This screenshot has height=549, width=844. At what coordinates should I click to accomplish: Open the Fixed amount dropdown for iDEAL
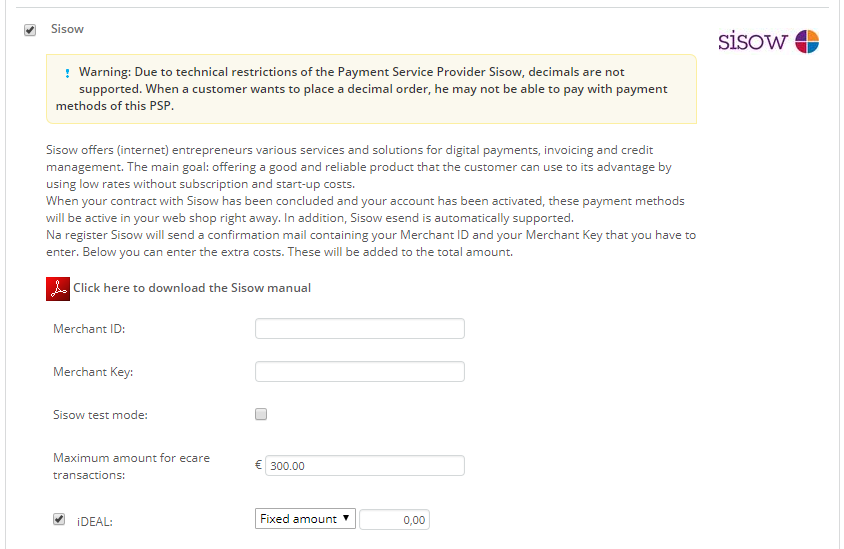pyautogui.click(x=305, y=519)
